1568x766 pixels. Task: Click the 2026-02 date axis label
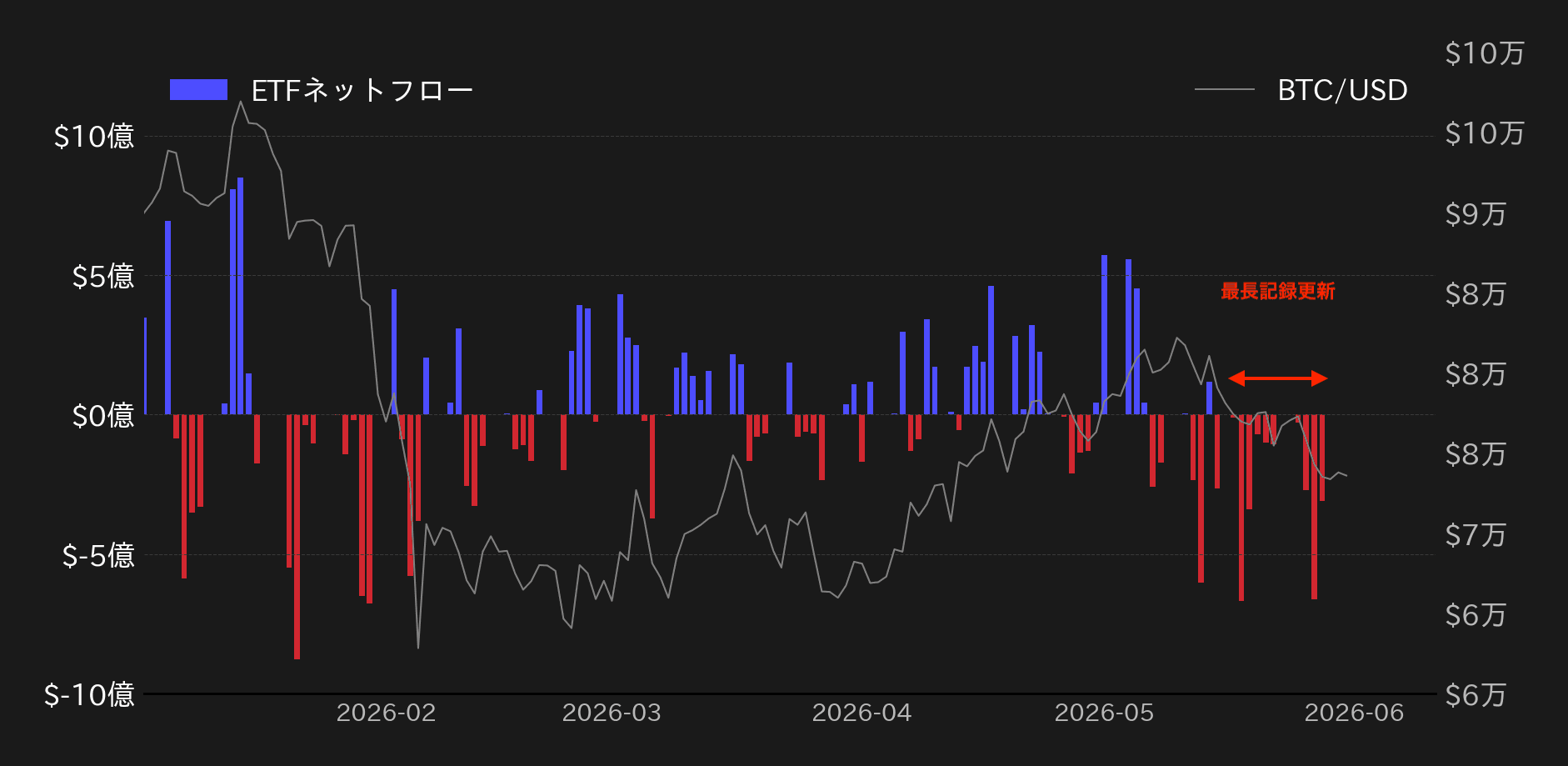386,713
